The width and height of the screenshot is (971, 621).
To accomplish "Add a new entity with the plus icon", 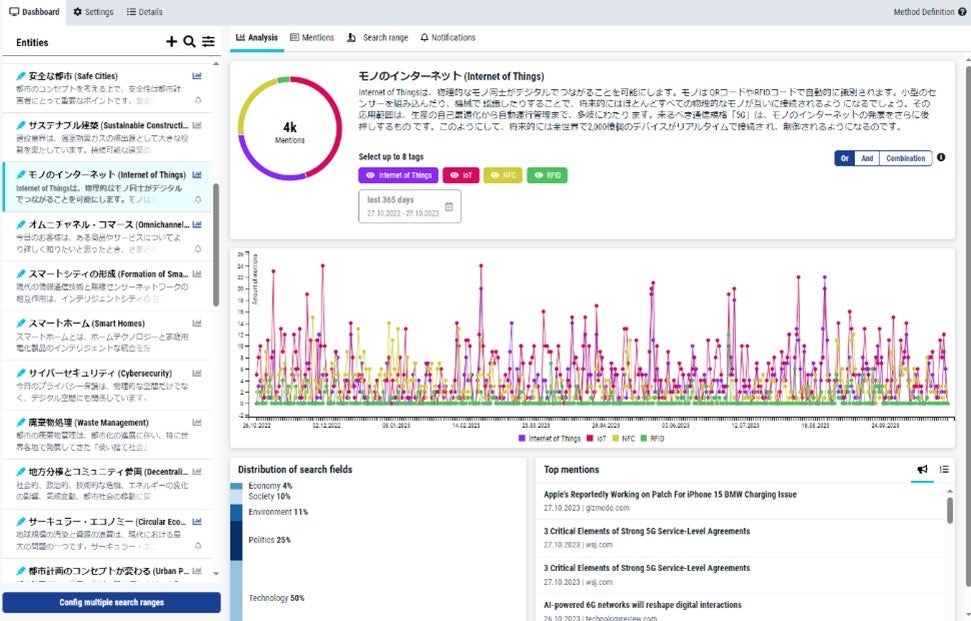I will [x=172, y=41].
